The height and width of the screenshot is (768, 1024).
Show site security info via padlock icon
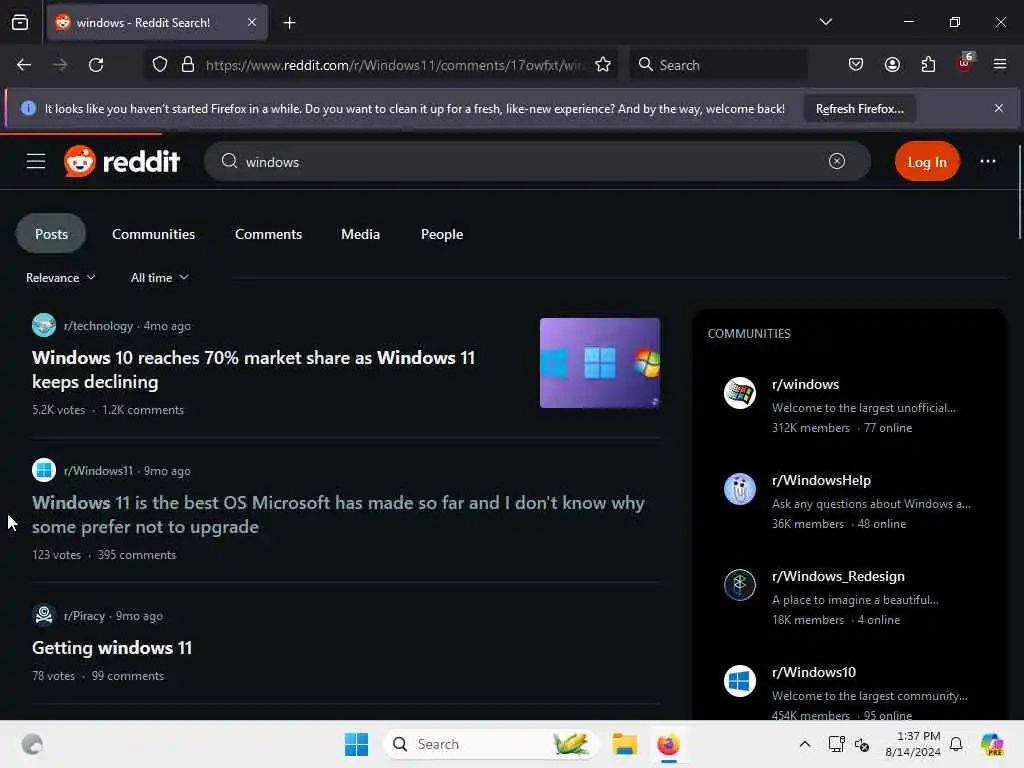(188, 65)
